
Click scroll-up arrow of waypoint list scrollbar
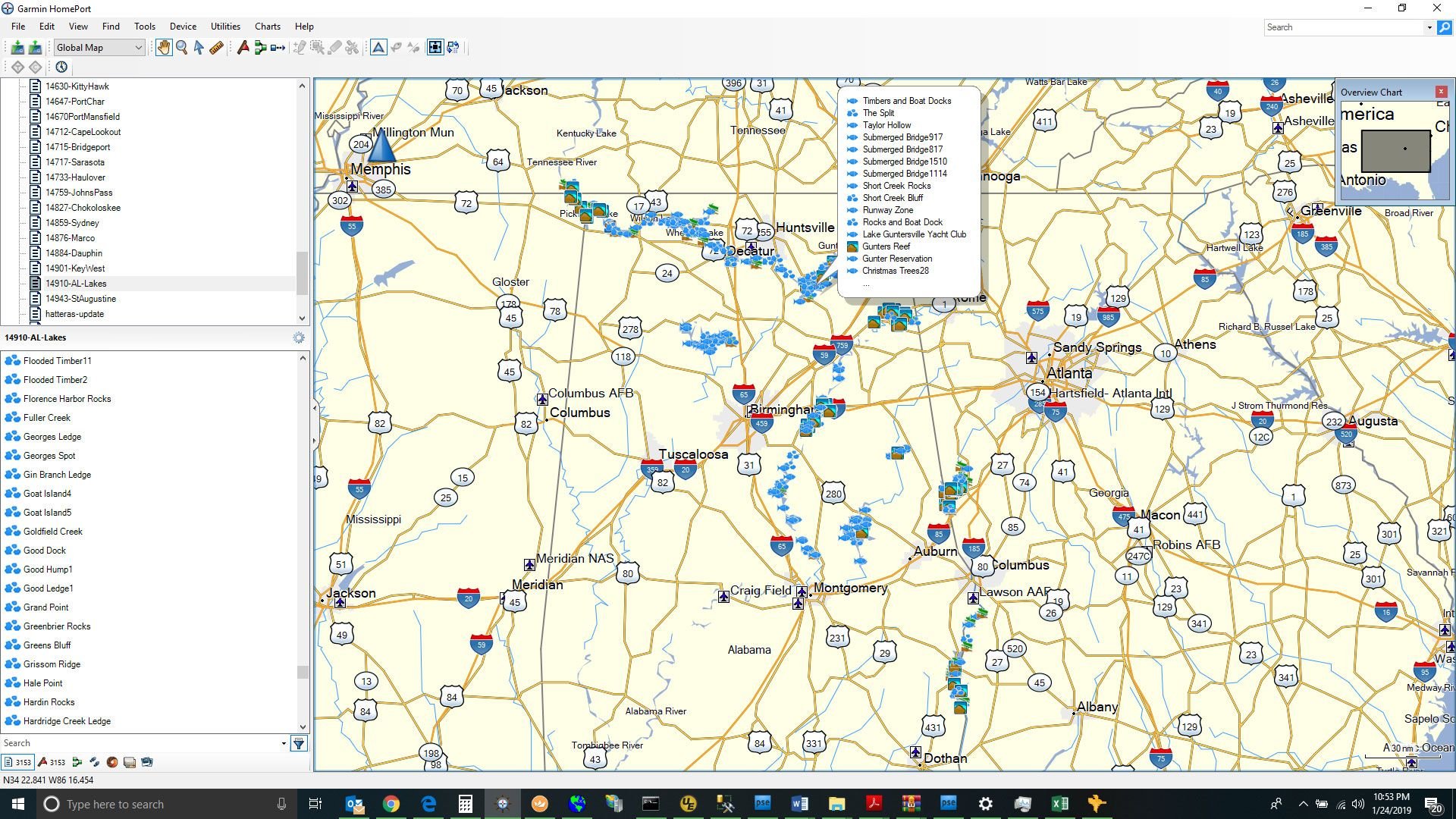[x=303, y=358]
